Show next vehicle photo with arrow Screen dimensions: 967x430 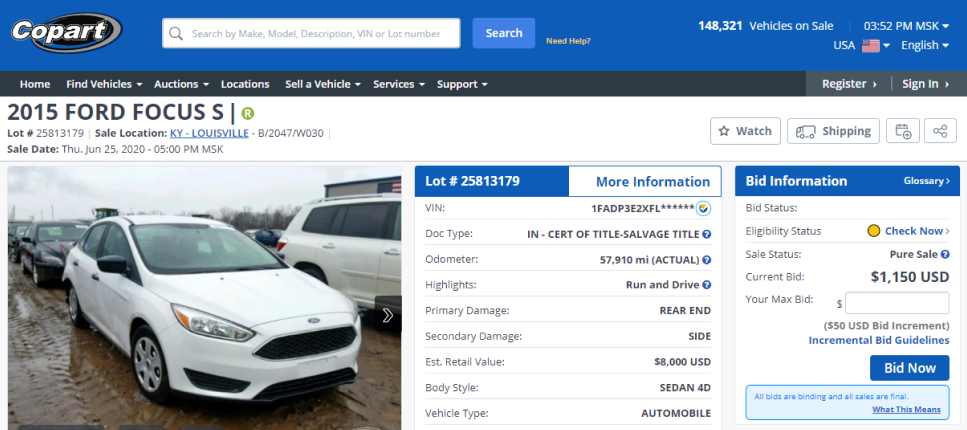pos(387,316)
